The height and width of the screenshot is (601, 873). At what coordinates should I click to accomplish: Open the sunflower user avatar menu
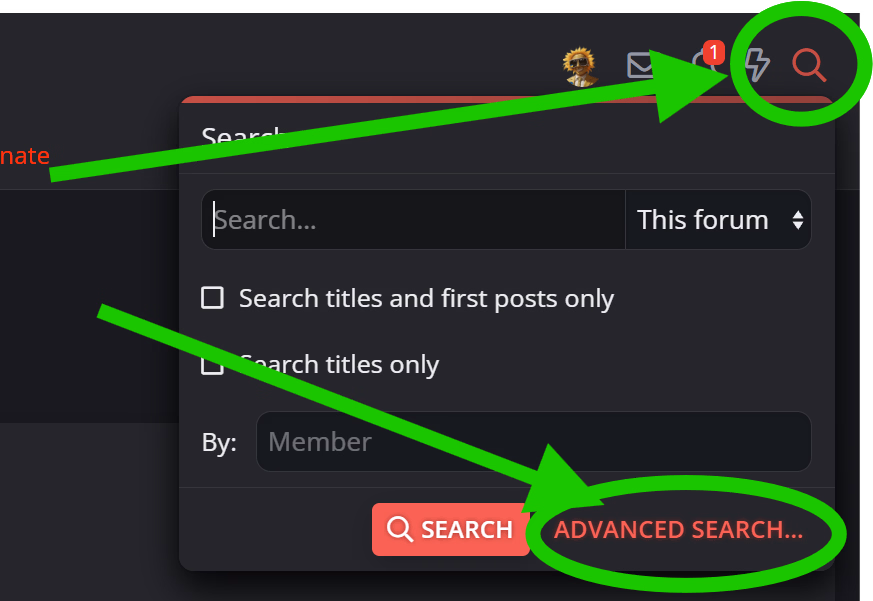[x=580, y=66]
